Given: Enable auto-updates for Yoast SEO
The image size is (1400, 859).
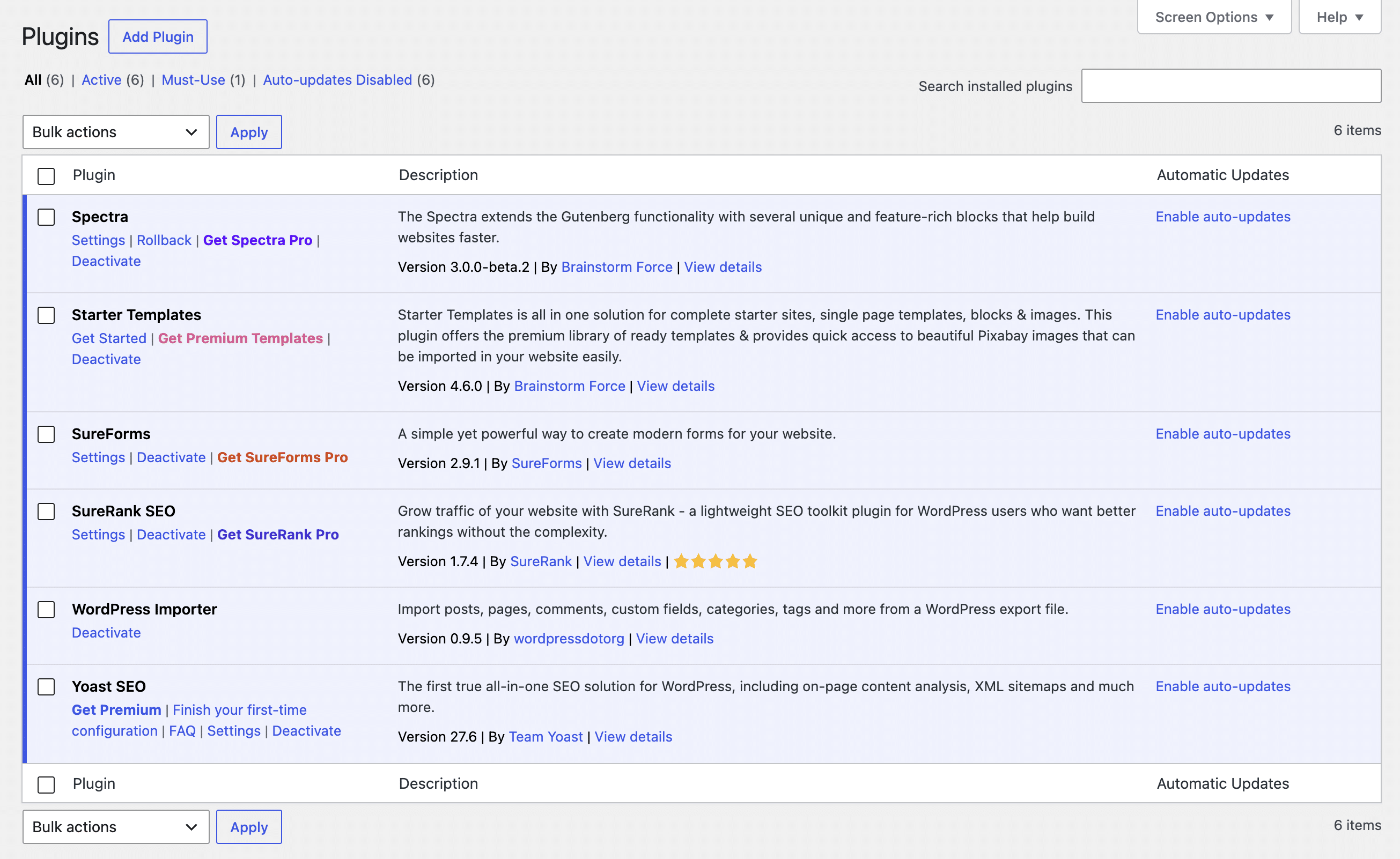Looking at the screenshot, I should point(1224,687).
